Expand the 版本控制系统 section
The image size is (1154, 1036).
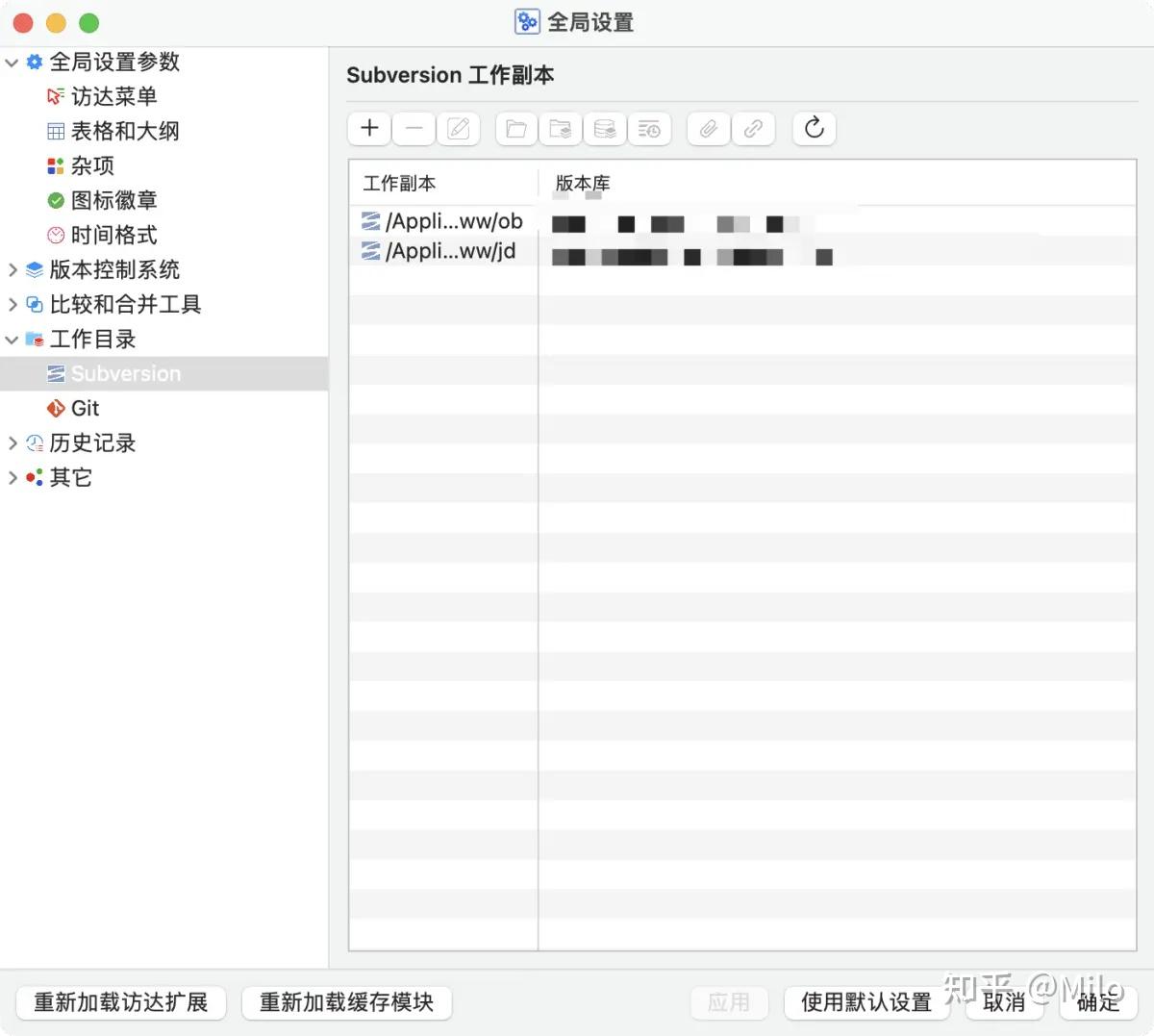coord(13,270)
